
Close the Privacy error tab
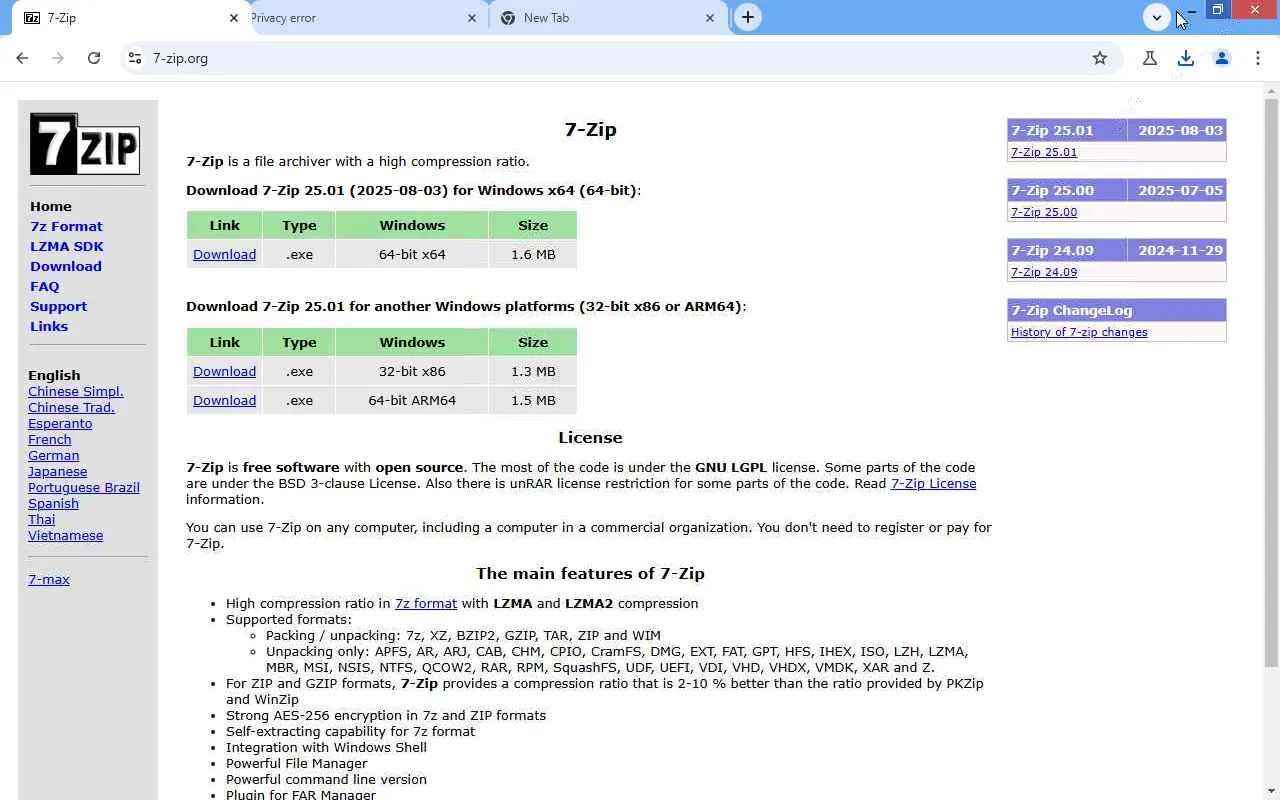[472, 18]
